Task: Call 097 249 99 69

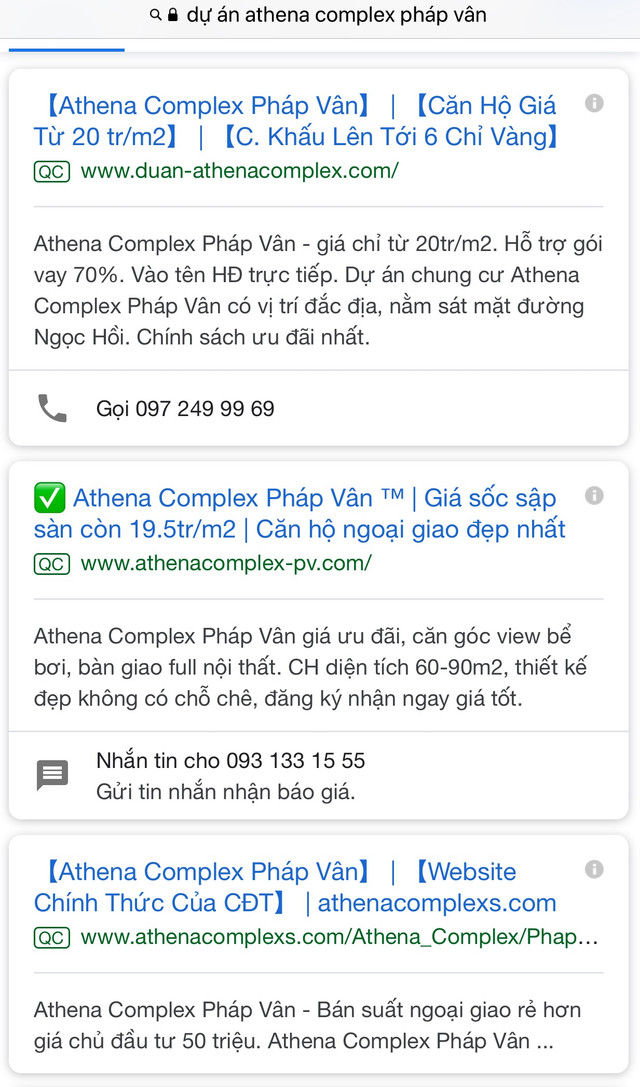Action: (x=185, y=408)
